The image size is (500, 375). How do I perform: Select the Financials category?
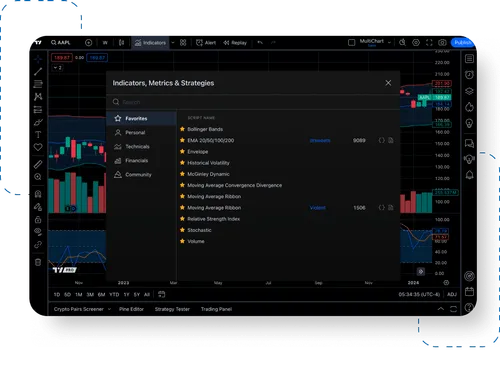[x=141, y=160]
